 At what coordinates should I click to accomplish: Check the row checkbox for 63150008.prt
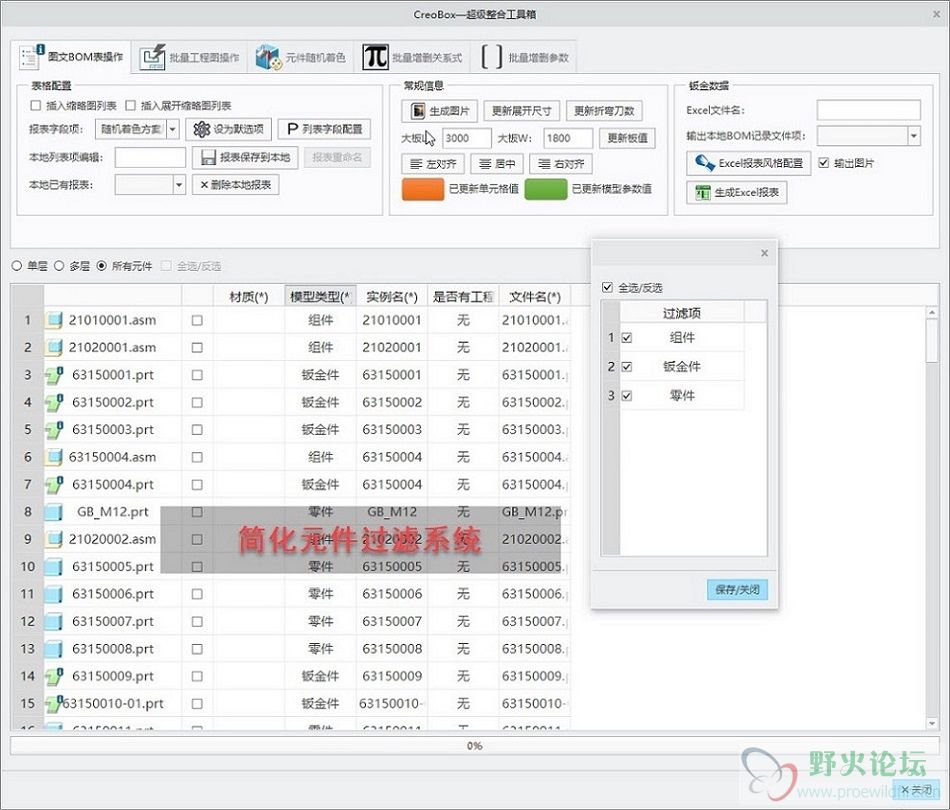tap(197, 649)
